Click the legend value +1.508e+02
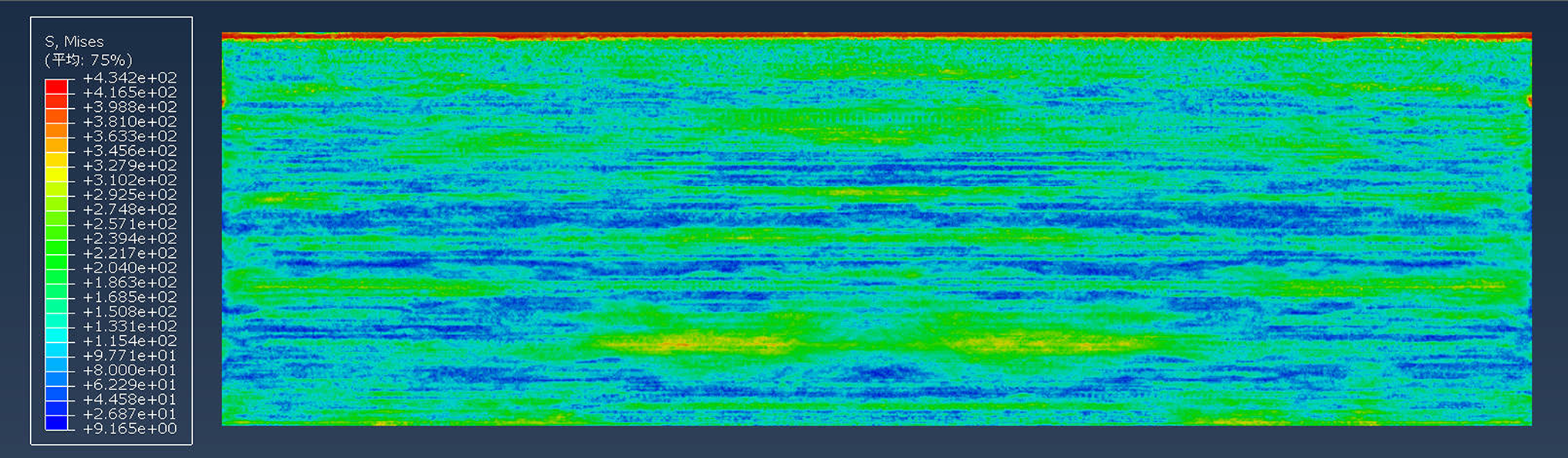Screen dimensions: 1568x458 [x=130, y=312]
